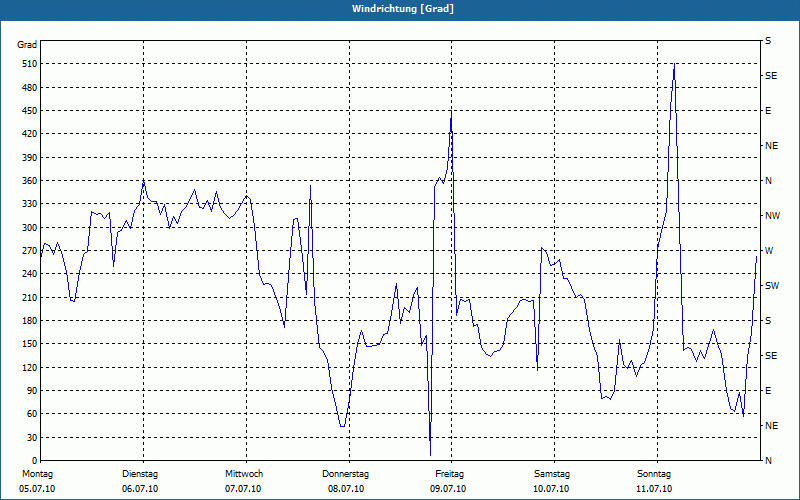Viewport: 800px width, 500px height.
Task: Click the "NW" compass label
Action: pyautogui.click(x=773, y=216)
